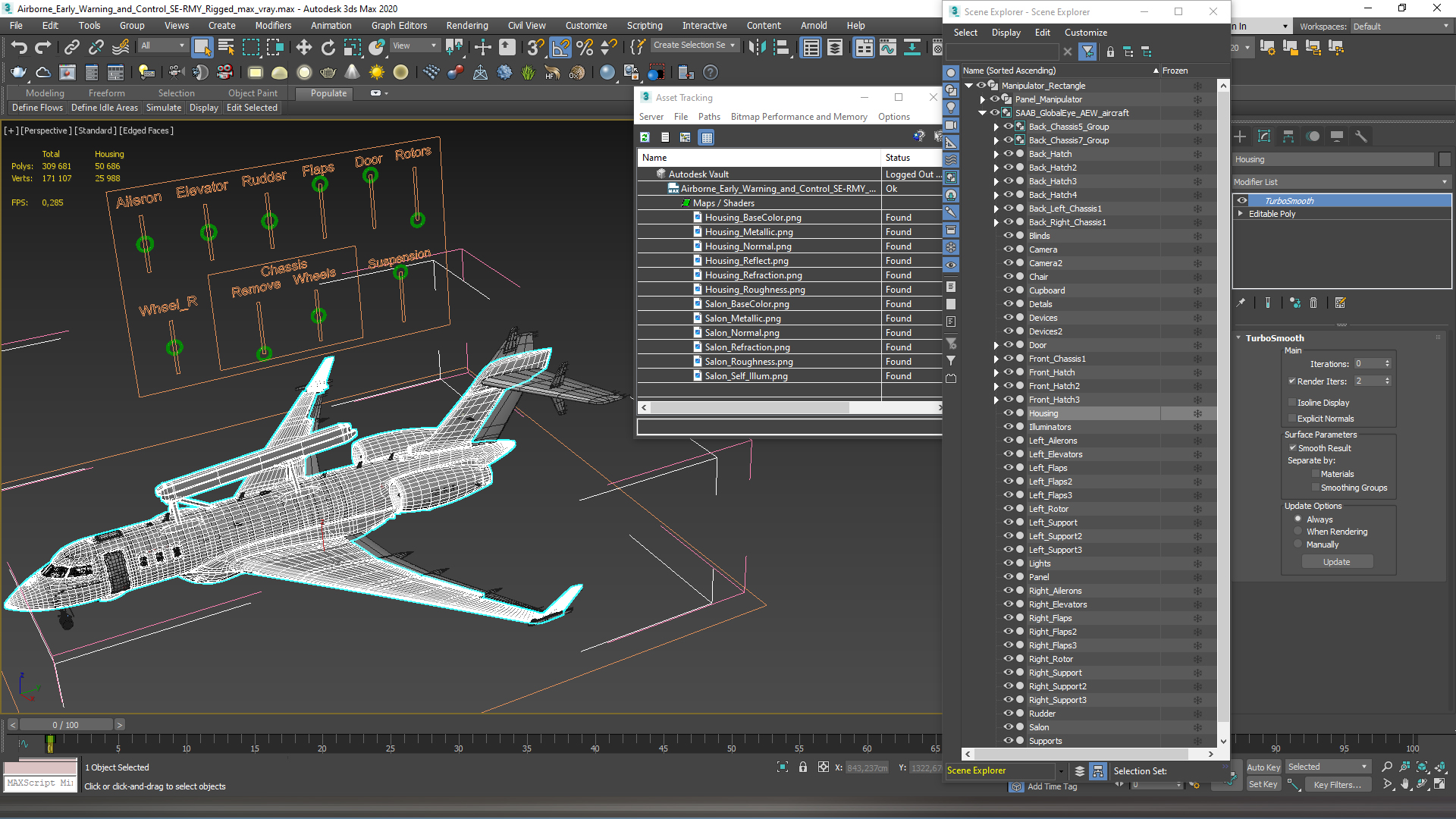This screenshot has height=819, width=1456.
Task: Click the Auto Key button
Action: coord(1263,767)
